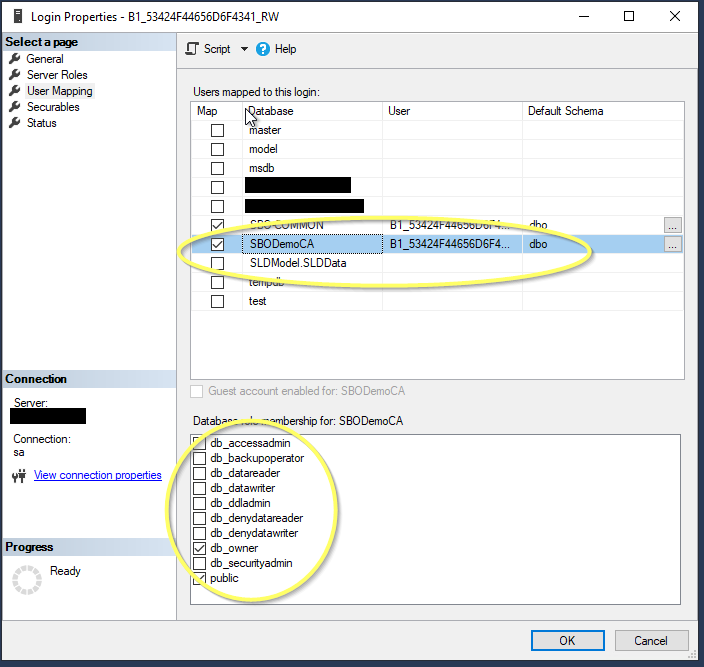Select the User Mapping page
The height and width of the screenshot is (667, 704).
pos(60,91)
